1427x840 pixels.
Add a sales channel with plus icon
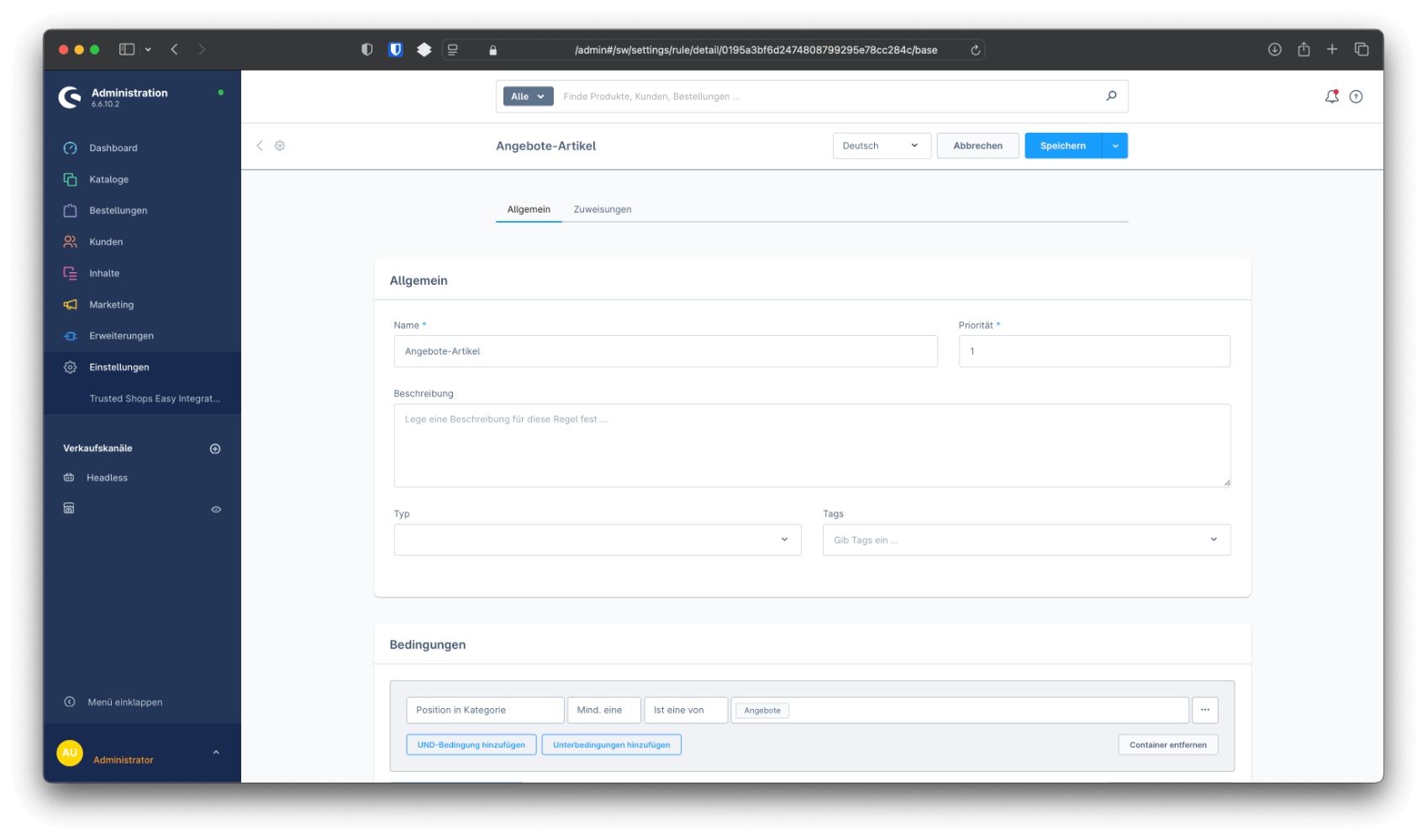[215, 449]
